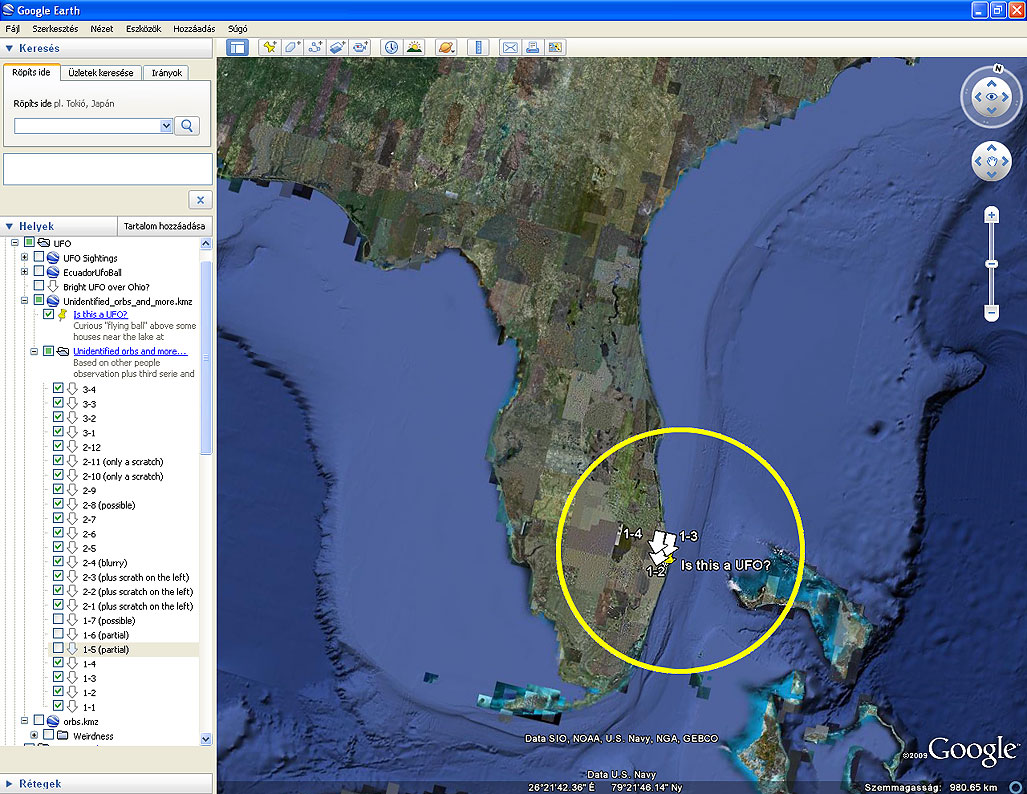Collapse the Helyek places panel
Image resolution: width=1027 pixels, height=794 pixels.
tap(9, 226)
